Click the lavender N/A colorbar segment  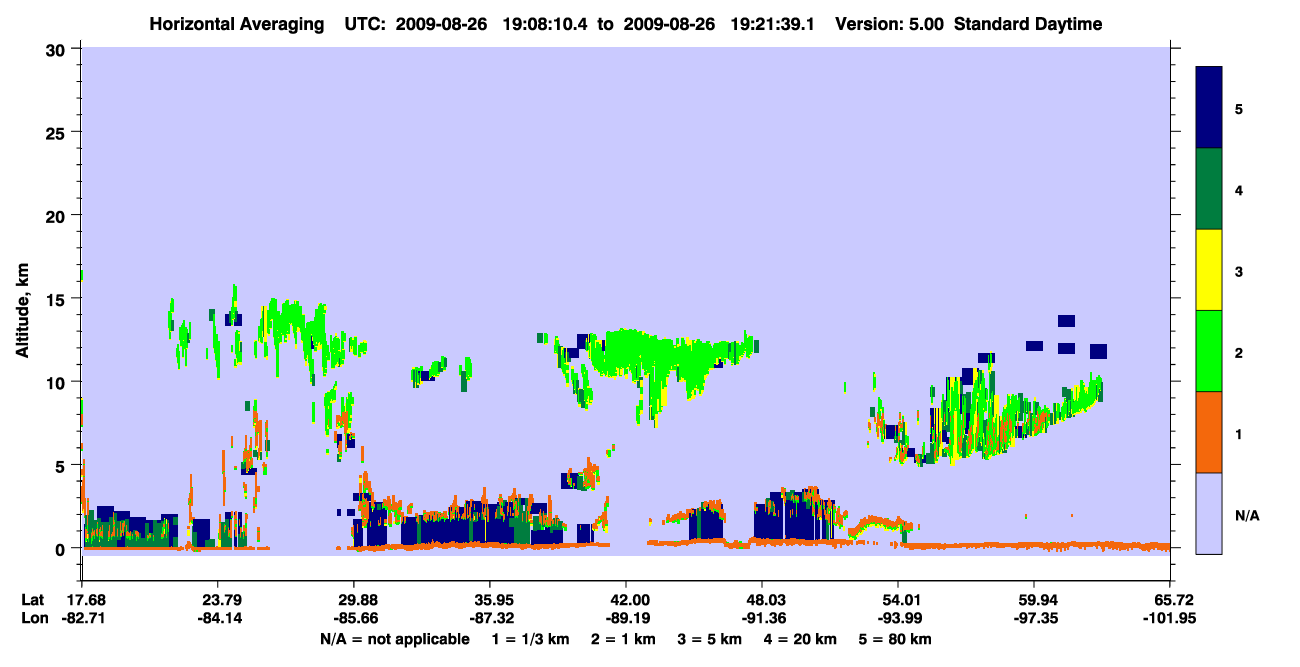click(x=1209, y=513)
